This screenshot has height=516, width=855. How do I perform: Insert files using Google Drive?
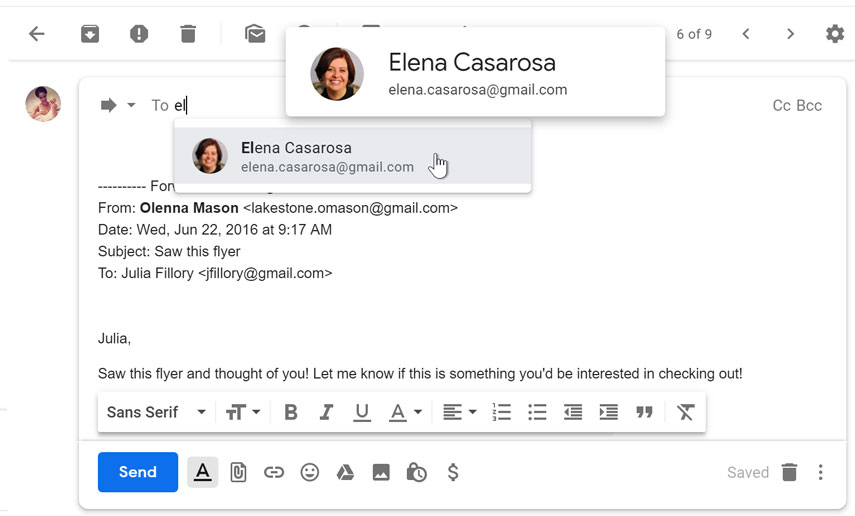tap(345, 472)
